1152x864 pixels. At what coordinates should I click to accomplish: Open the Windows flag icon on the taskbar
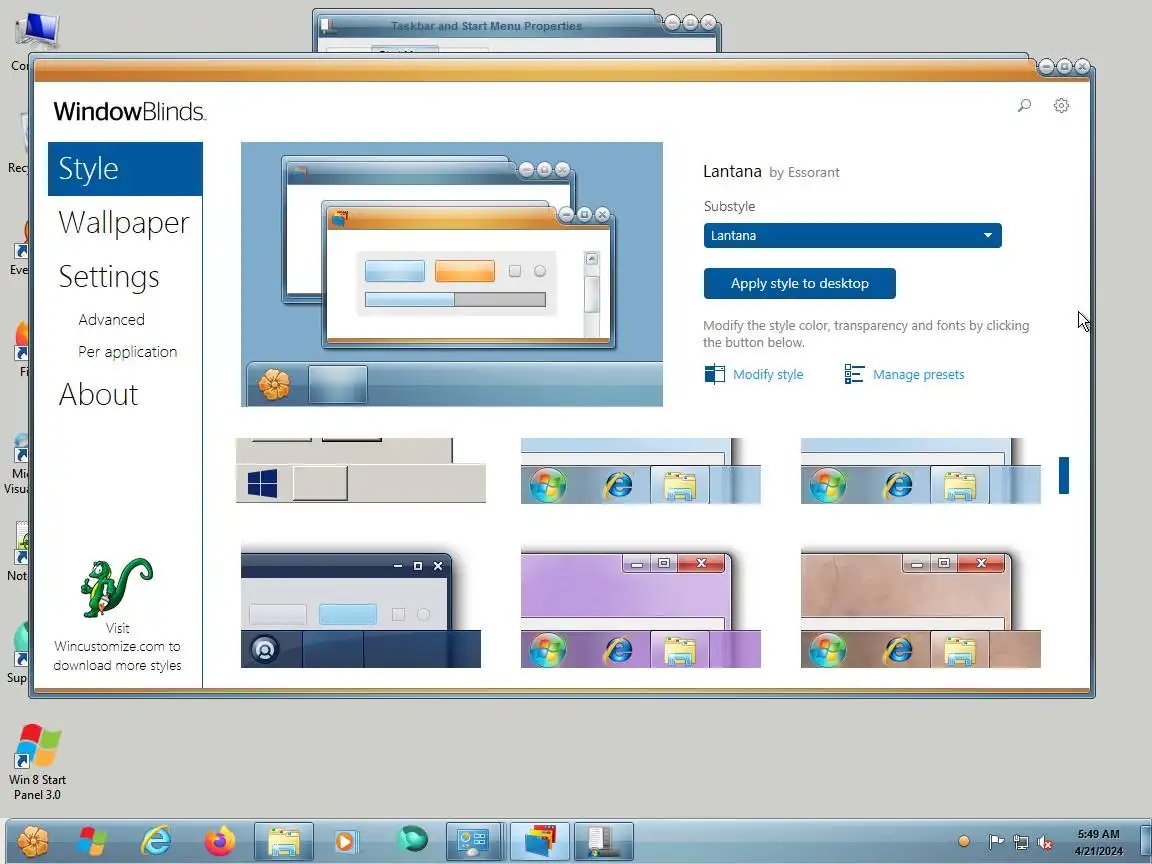[92, 841]
